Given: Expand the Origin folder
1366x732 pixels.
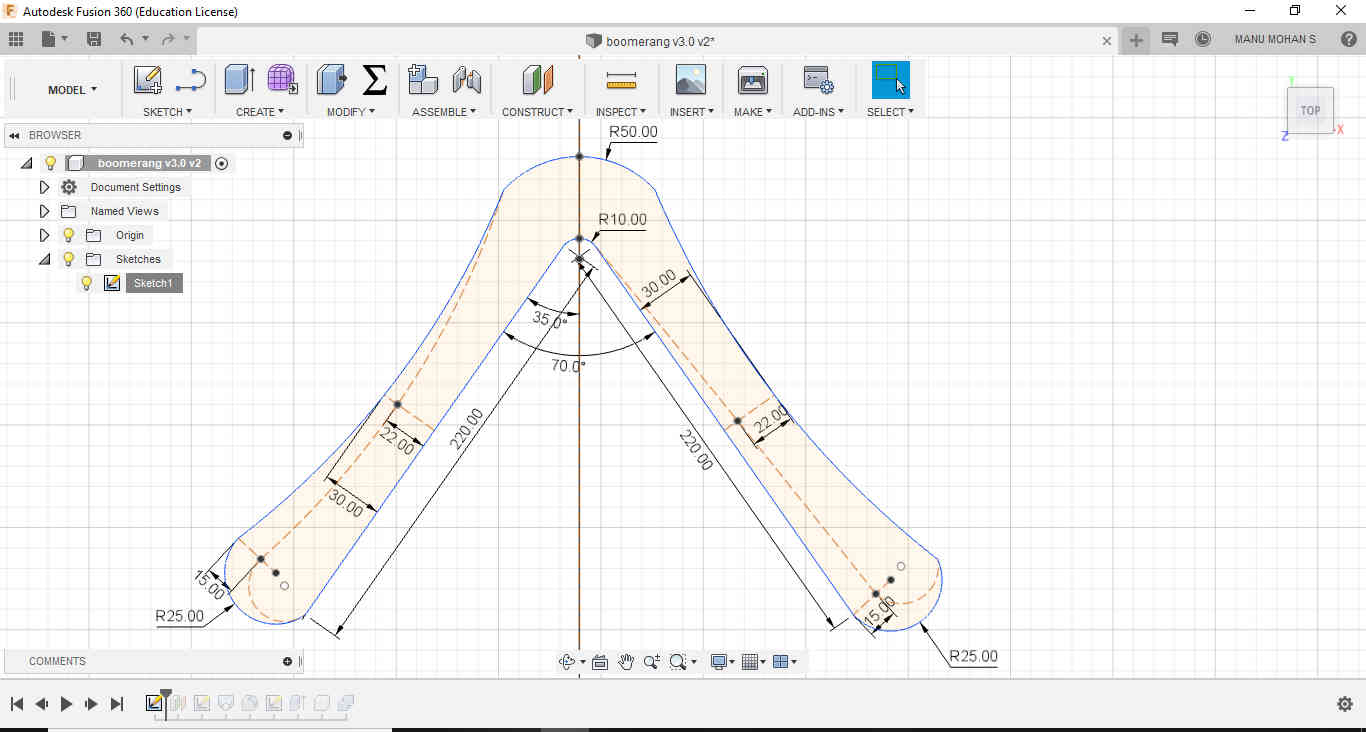Looking at the screenshot, I should 44,235.
